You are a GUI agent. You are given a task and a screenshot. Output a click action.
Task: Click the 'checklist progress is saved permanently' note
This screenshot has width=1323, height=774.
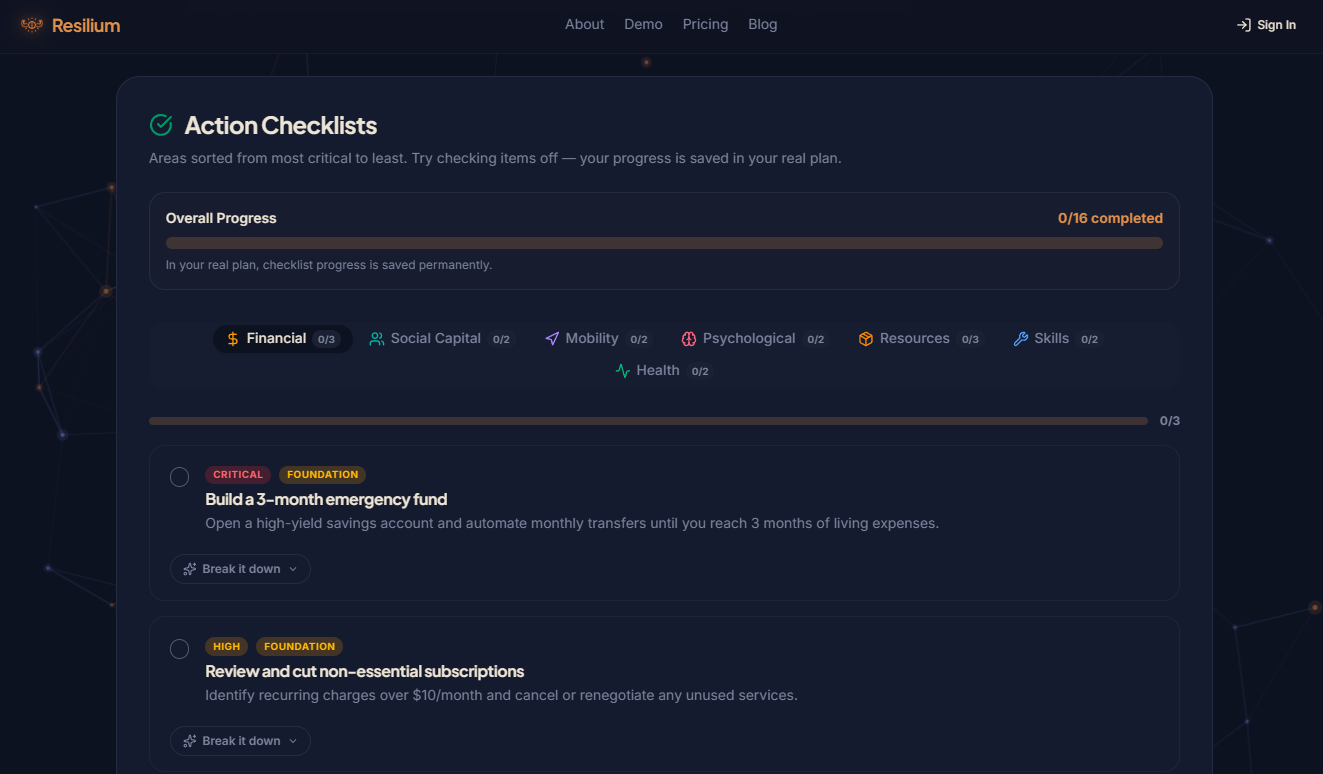(329, 265)
